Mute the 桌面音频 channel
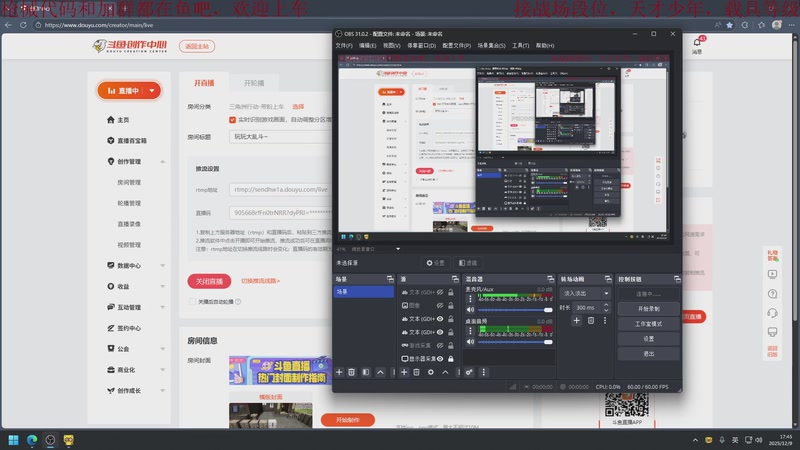Viewport: 800px width, 450px height. [x=470, y=342]
